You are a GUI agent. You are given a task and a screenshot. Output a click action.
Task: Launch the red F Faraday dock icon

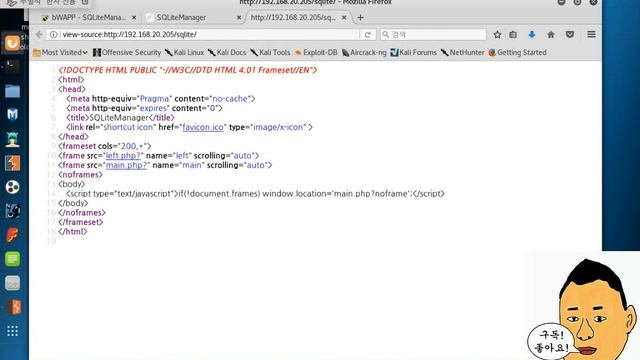[x=12, y=235]
